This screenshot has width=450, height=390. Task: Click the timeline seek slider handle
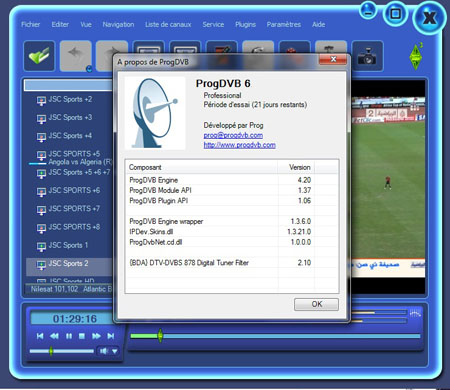160,336
